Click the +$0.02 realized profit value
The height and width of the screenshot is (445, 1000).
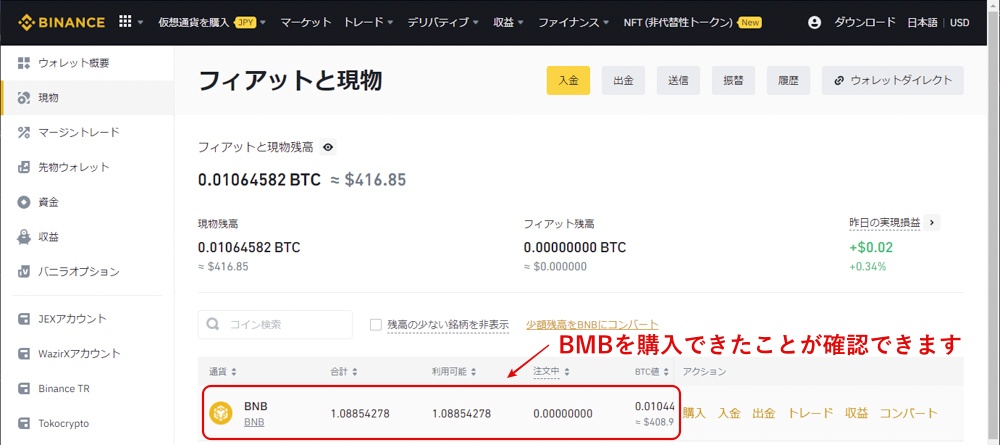click(871, 247)
